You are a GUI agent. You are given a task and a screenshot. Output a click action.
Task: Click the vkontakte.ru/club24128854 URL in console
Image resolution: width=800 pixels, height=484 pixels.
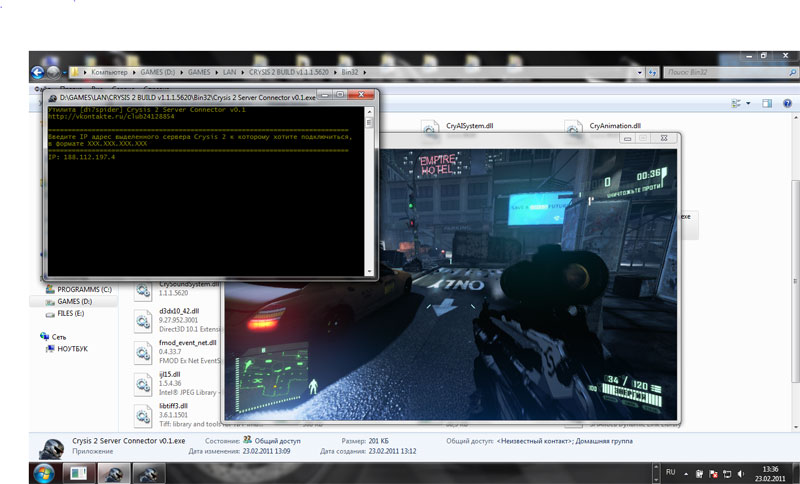(111, 117)
